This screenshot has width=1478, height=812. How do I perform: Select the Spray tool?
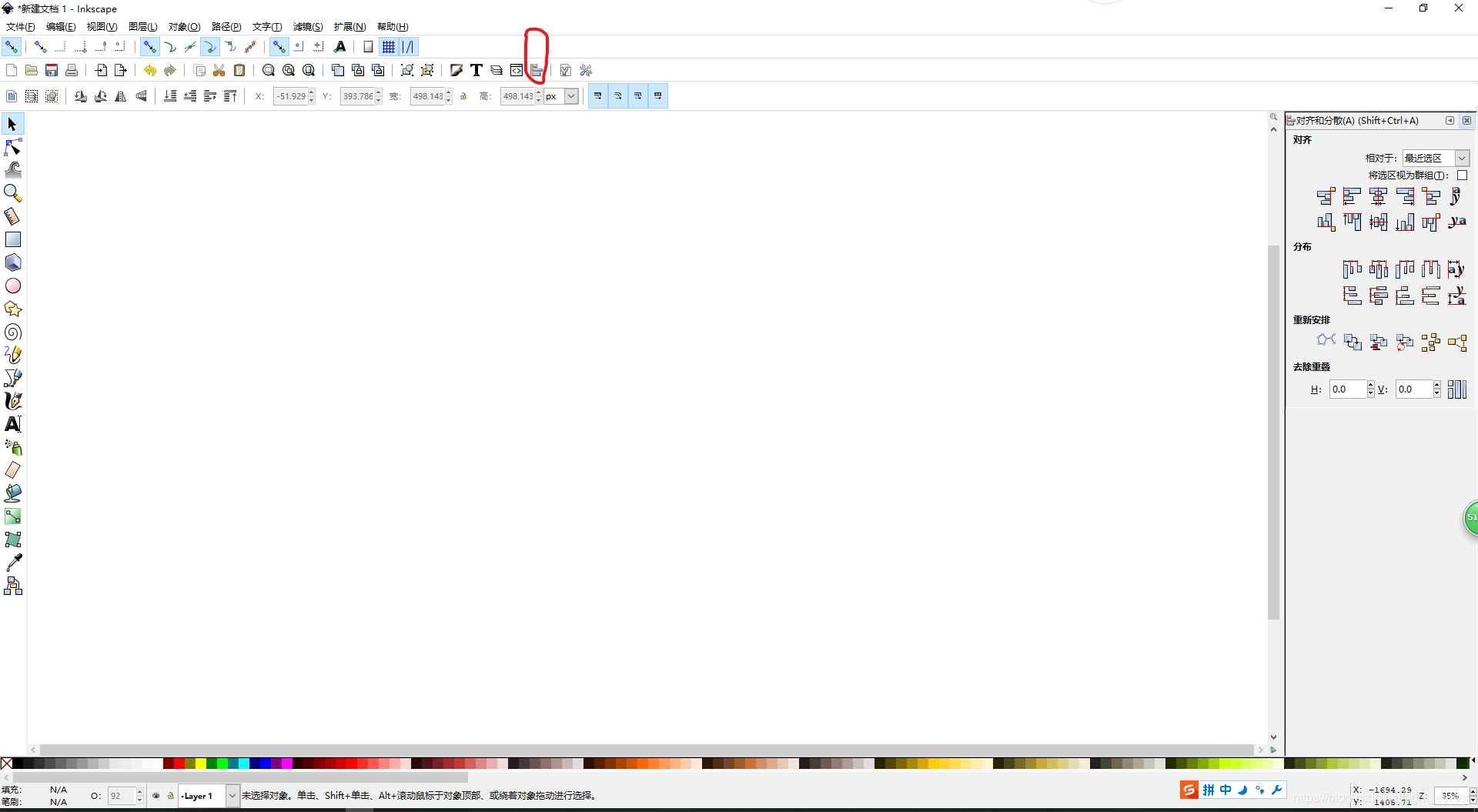click(13, 447)
